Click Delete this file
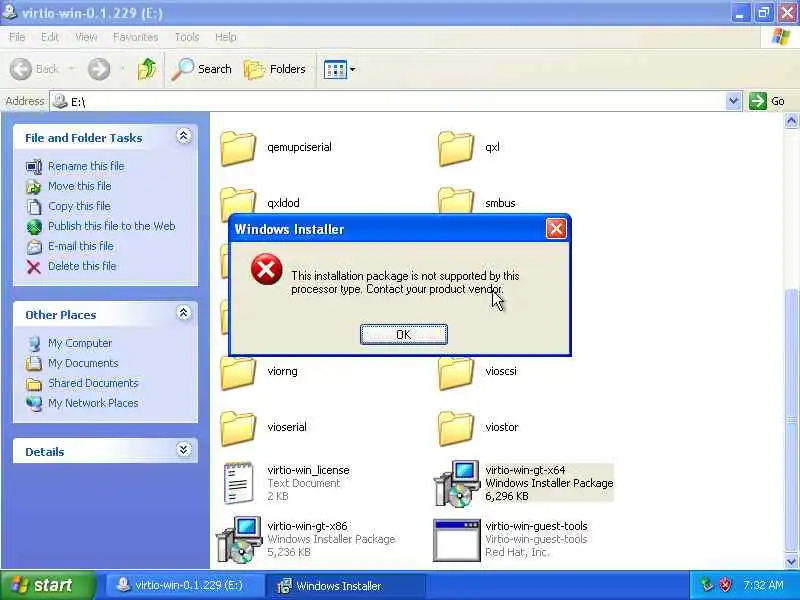The image size is (800, 600). pos(82,266)
